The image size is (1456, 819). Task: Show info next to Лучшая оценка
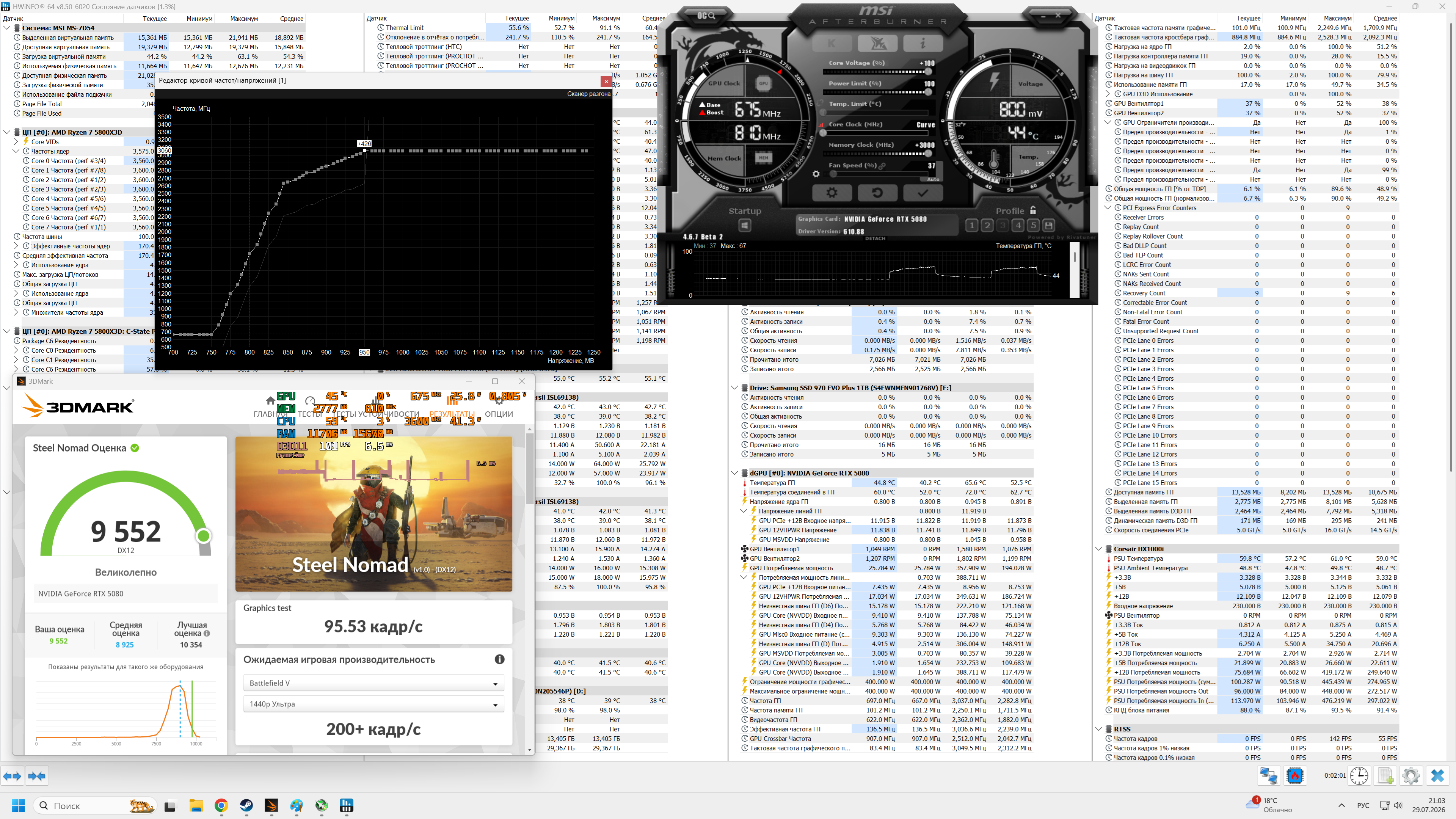pos(207,634)
